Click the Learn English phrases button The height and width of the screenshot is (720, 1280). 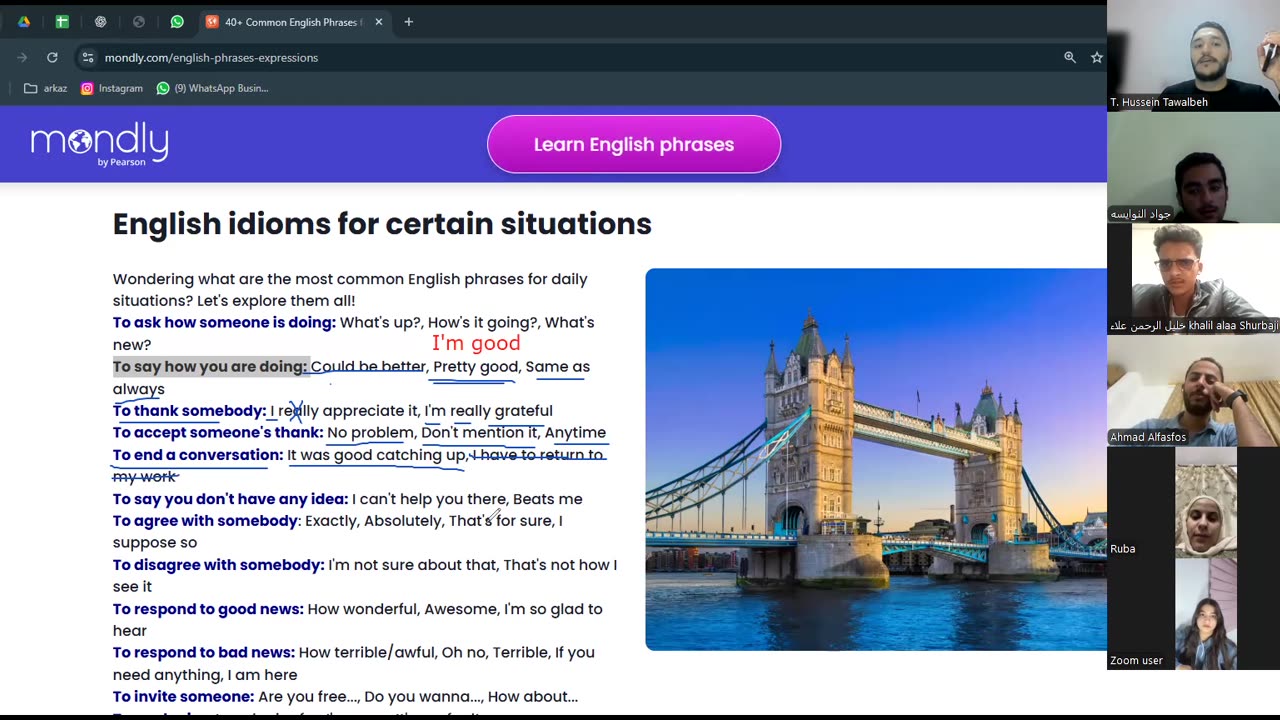tap(634, 144)
